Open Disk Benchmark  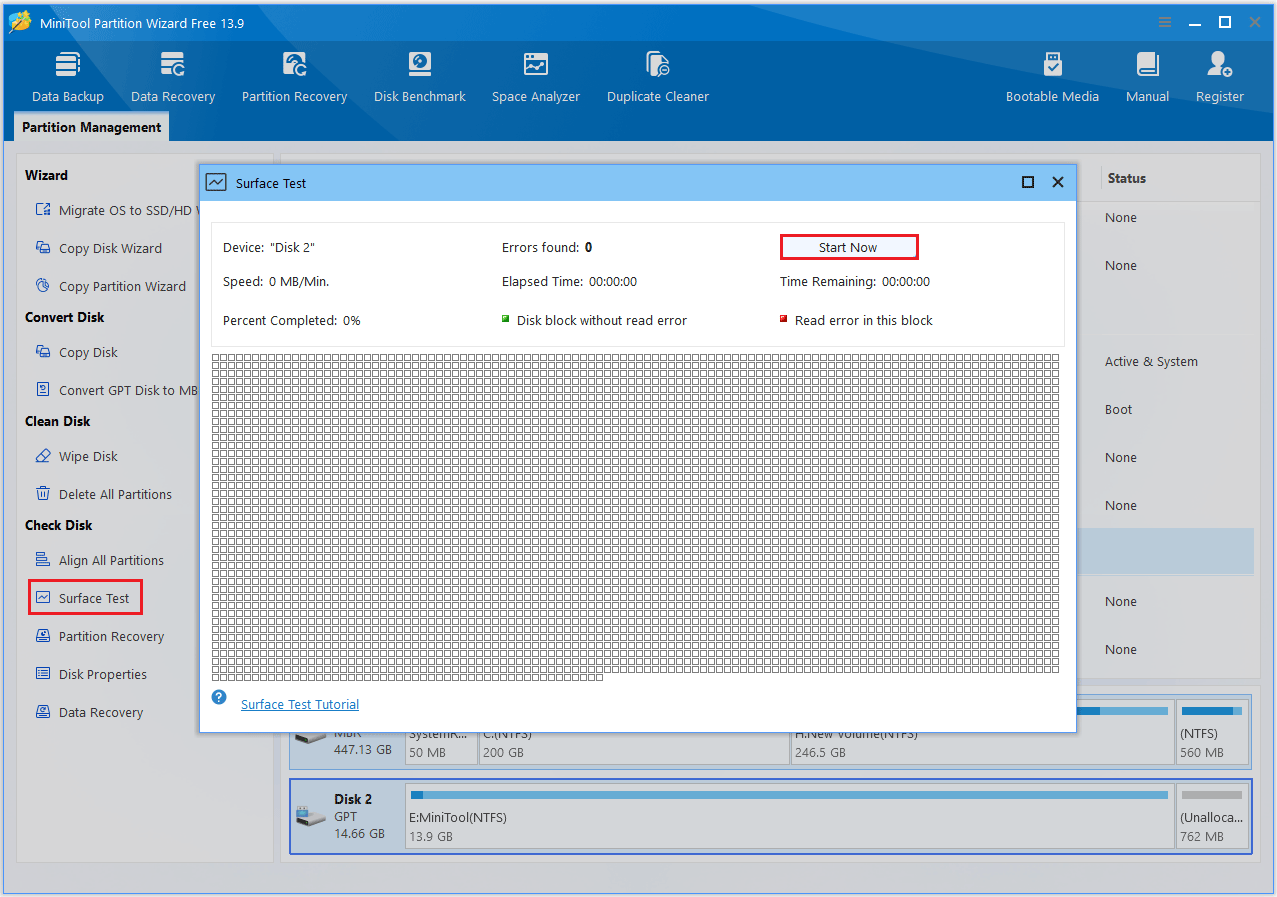(x=420, y=77)
